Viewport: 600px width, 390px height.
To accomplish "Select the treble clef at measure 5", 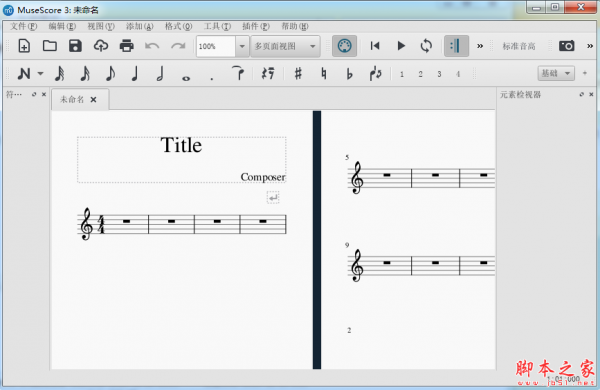I will click(357, 178).
